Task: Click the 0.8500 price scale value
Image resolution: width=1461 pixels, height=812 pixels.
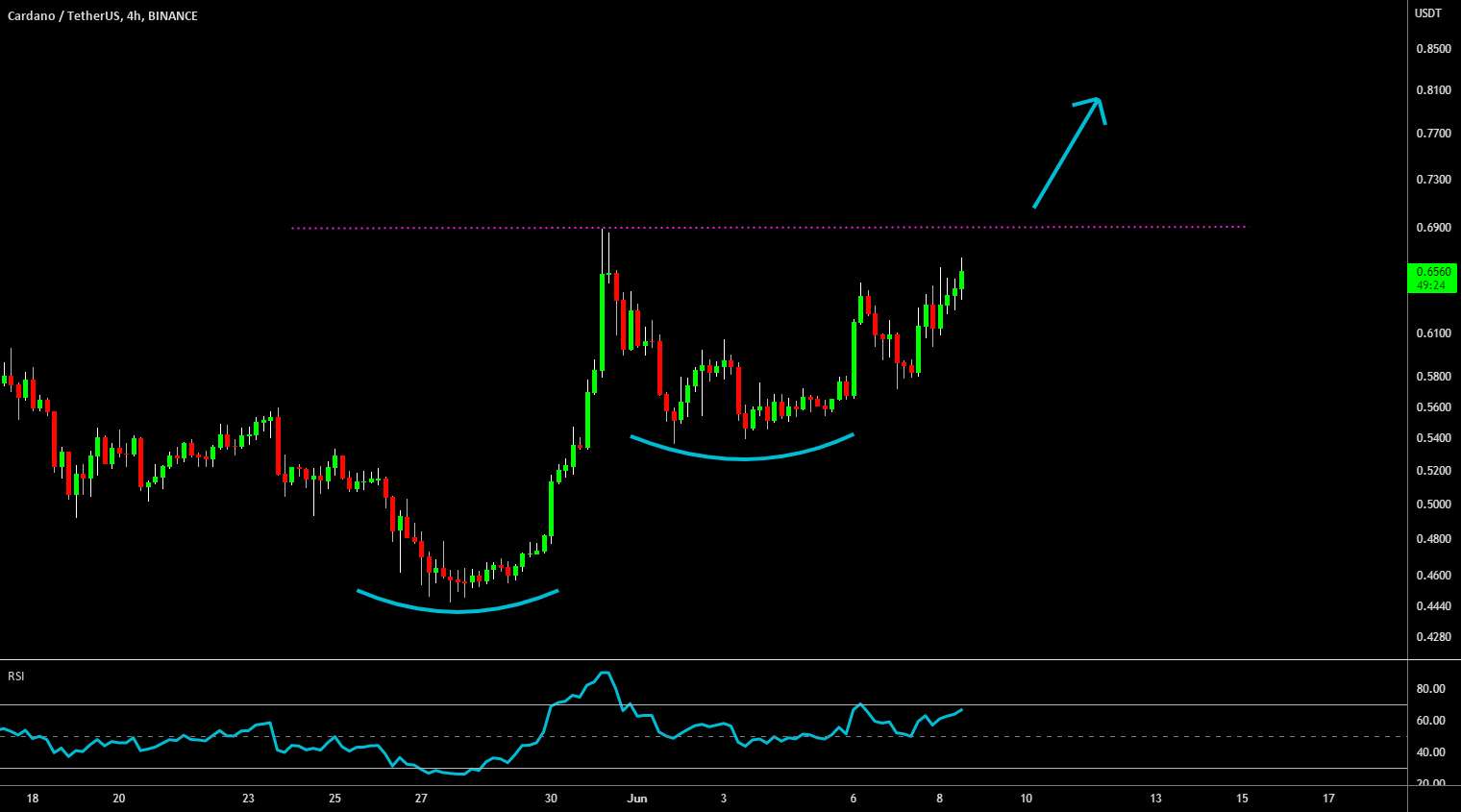Action: pos(1432,49)
